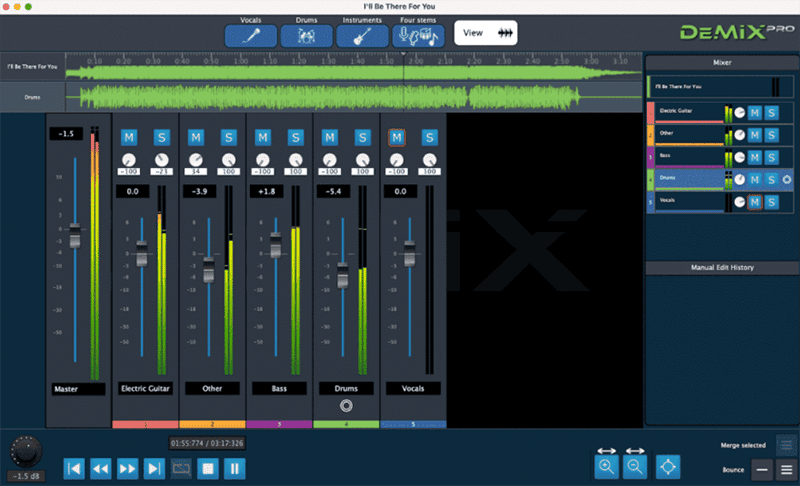800x486 pixels.
Task: Click the Bounce three-lines icon button
Action: tap(786, 470)
